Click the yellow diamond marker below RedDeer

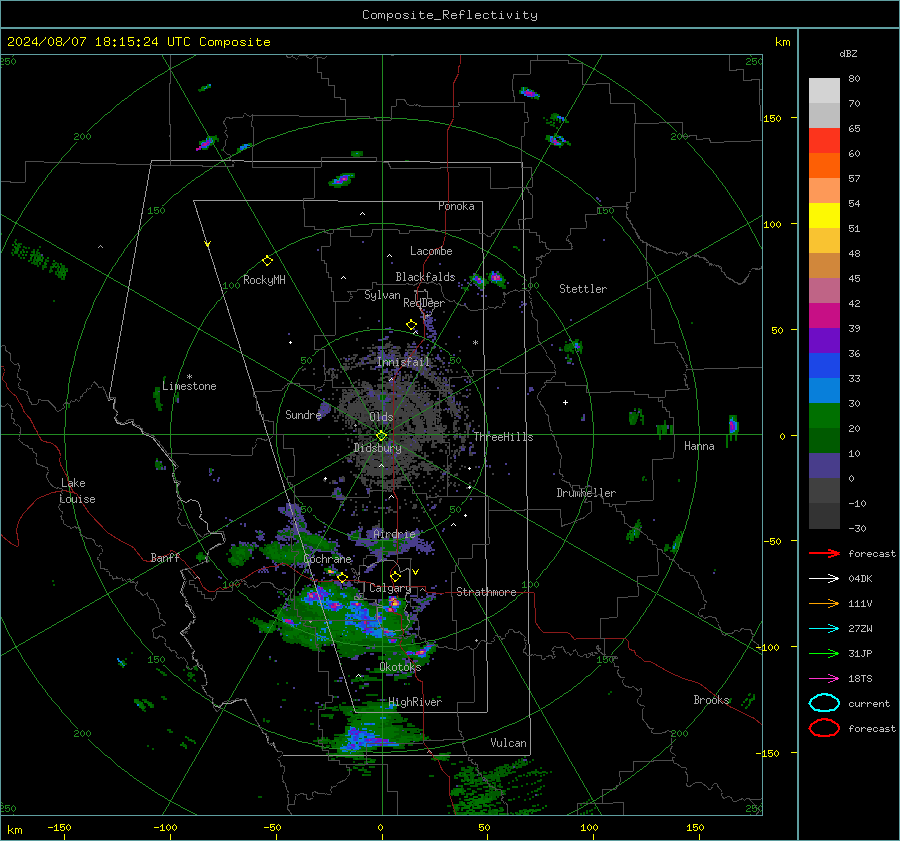[412, 325]
